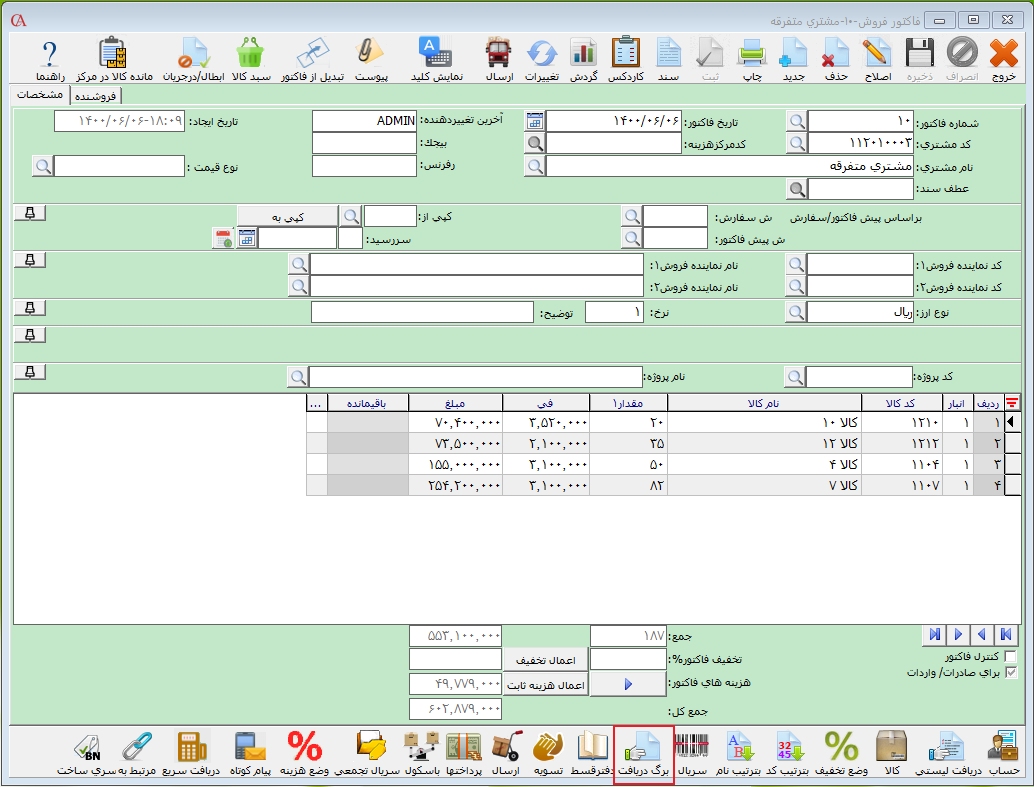
Task: Click the چاپ (Print) toolbar icon
Action: click(x=751, y=58)
